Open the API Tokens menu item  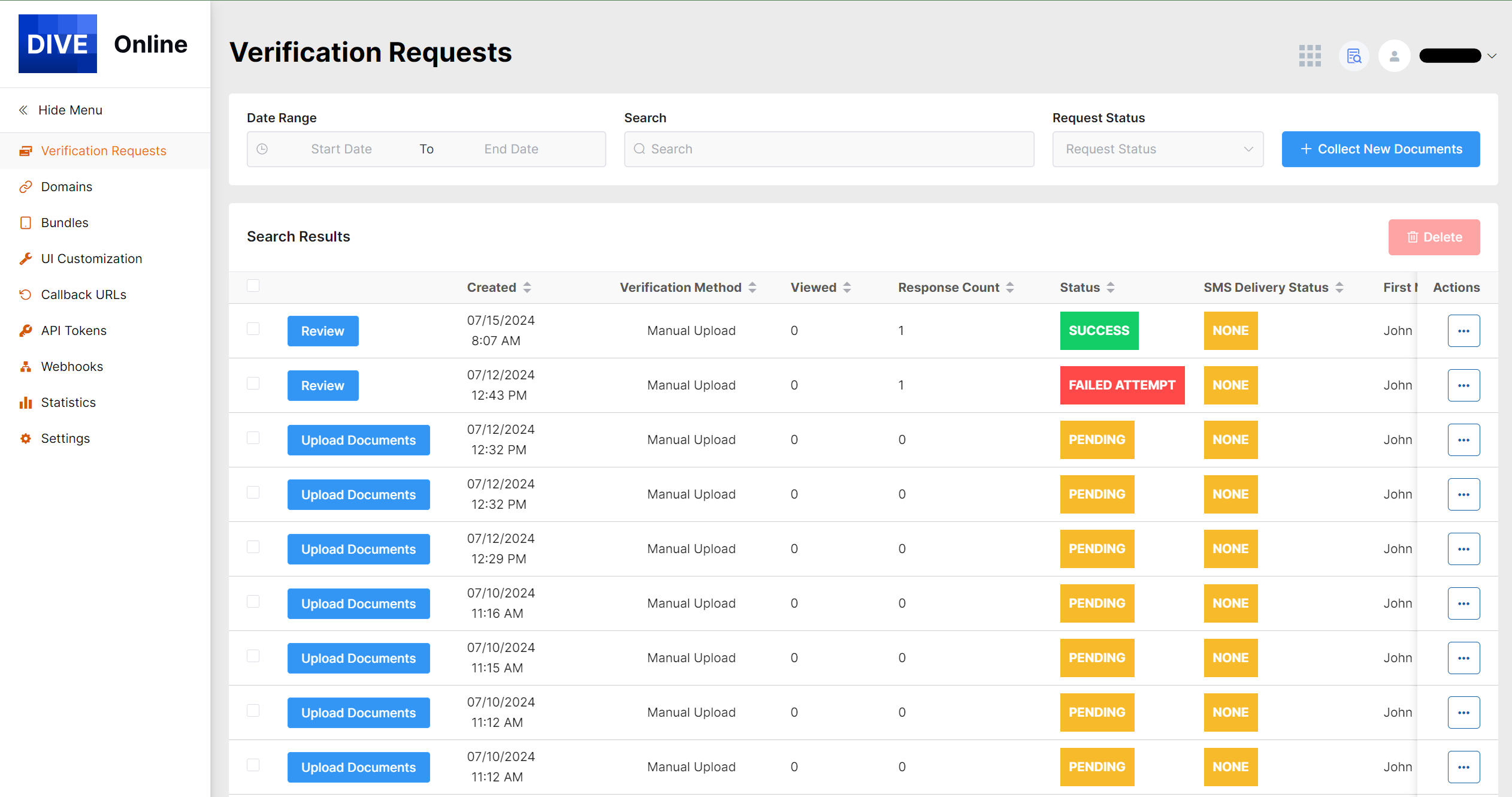pos(74,331)
